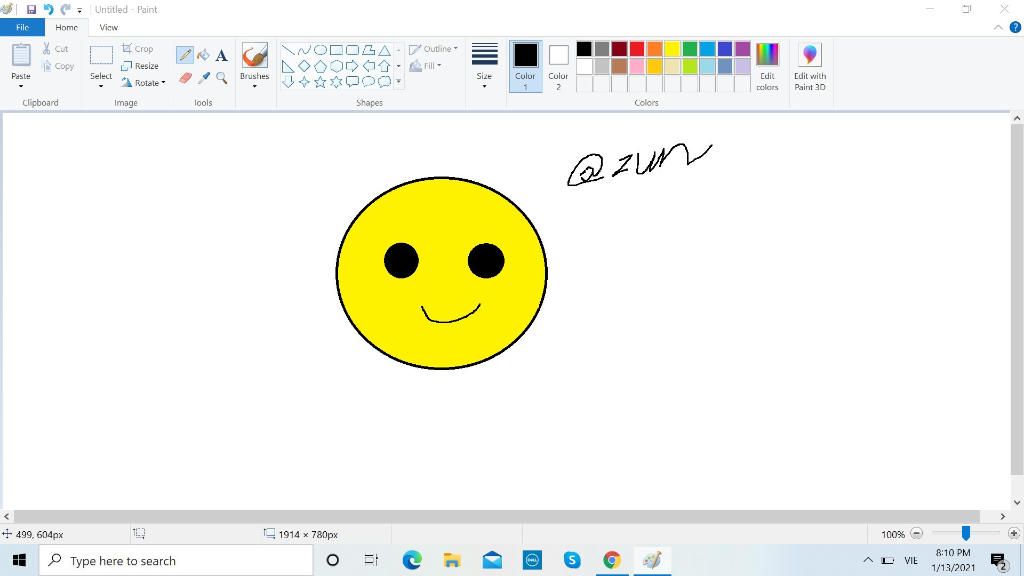1024x576 pixels.
Task: Pick the Right triangle shape
Action: pyautogui.click(x=288, y=66)
